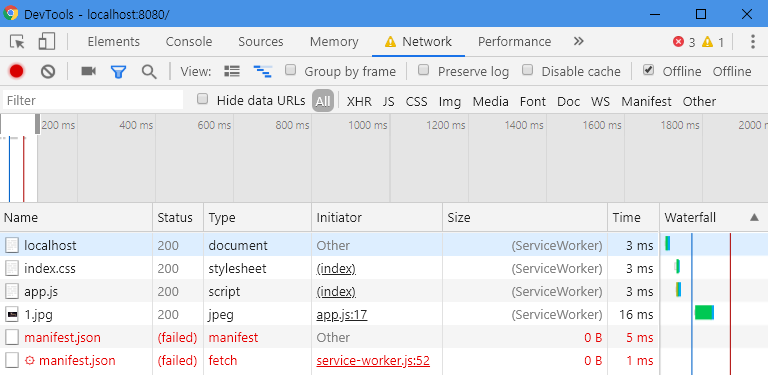Click the timeline overview range handle
The height and width of the screenshot is (375, 768).
pyautogui.click(x=37, y=124)
